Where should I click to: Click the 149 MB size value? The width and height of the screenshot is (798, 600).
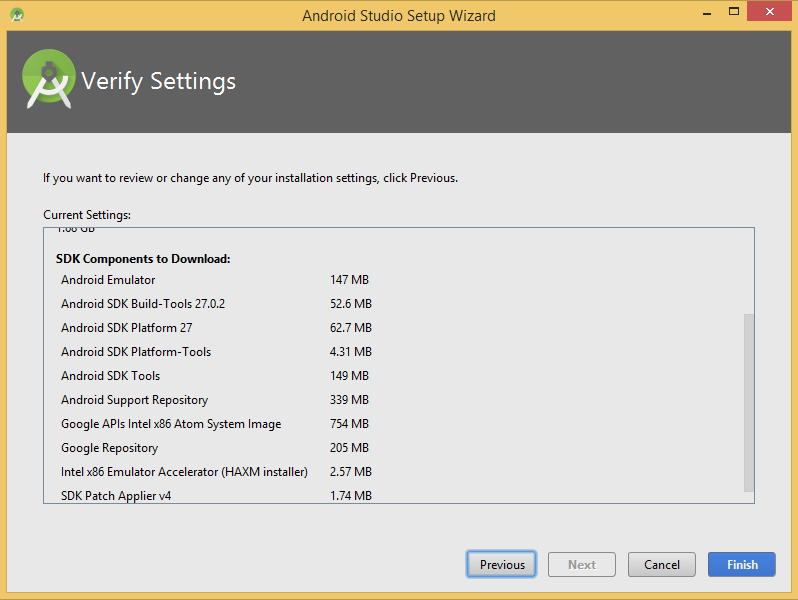pyautogui.click(x=349, y=376)
